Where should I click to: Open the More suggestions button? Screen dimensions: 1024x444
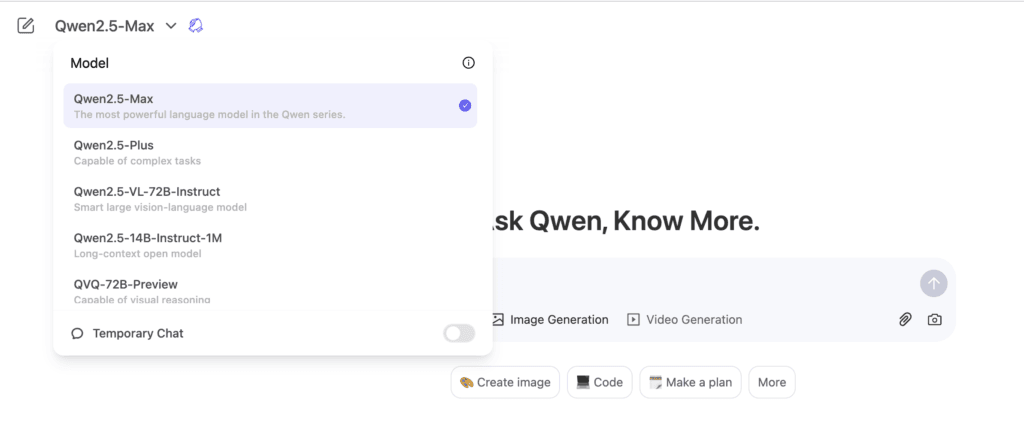(x=771, y=382)
